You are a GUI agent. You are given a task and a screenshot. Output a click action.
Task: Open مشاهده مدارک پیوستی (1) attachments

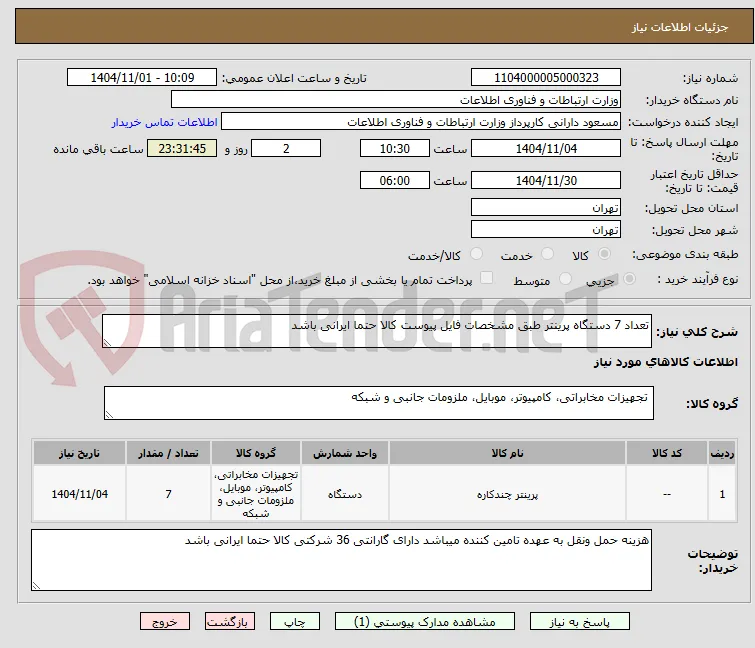pyautogui.click(x=425, y=622)
